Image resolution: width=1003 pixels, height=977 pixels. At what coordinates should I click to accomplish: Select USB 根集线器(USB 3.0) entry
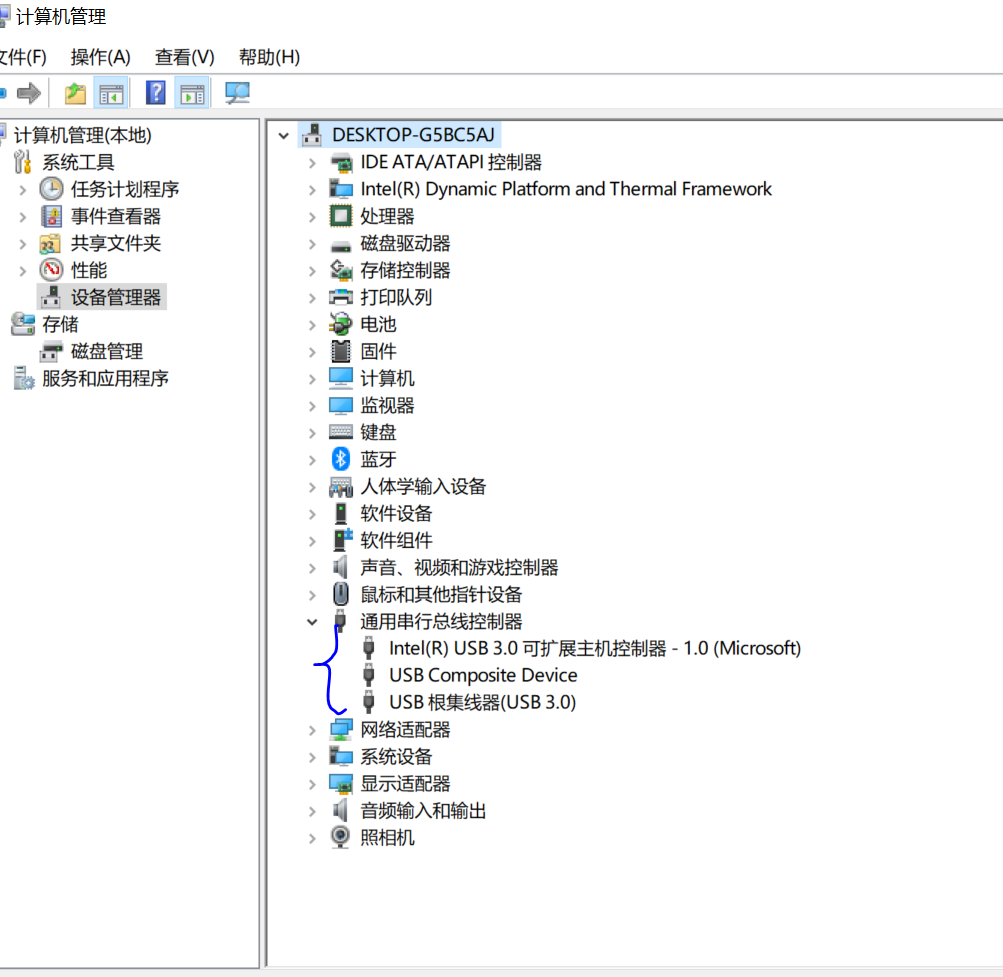(x=482, y=702)
